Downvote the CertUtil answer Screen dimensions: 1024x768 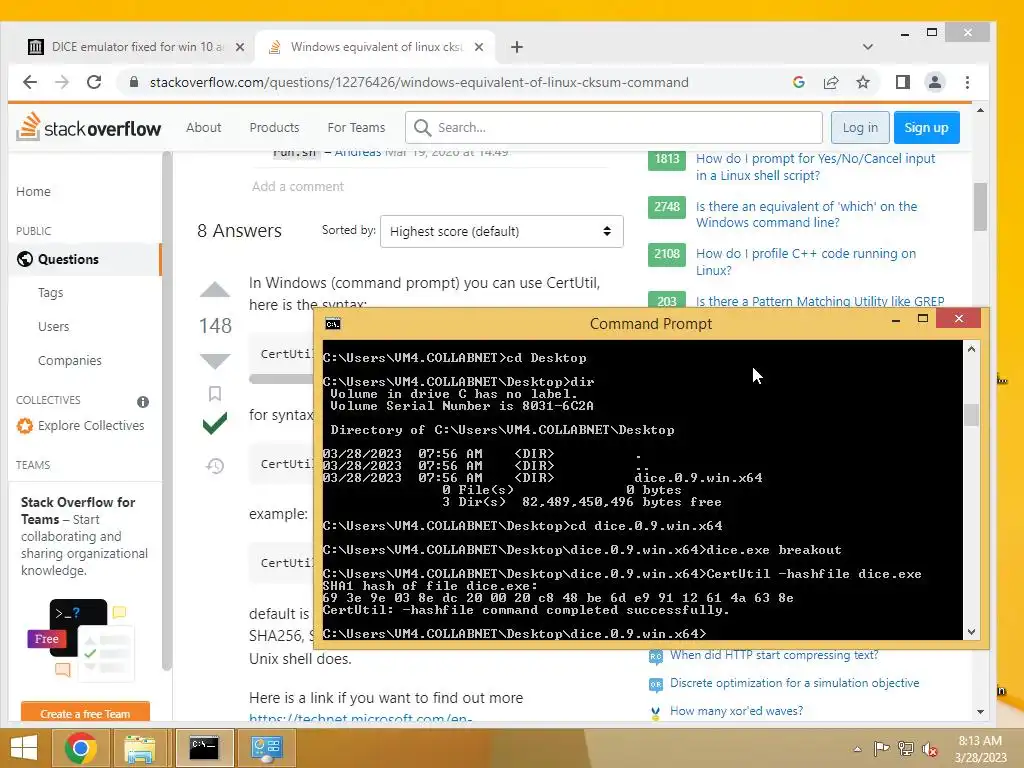click(215, 360)
